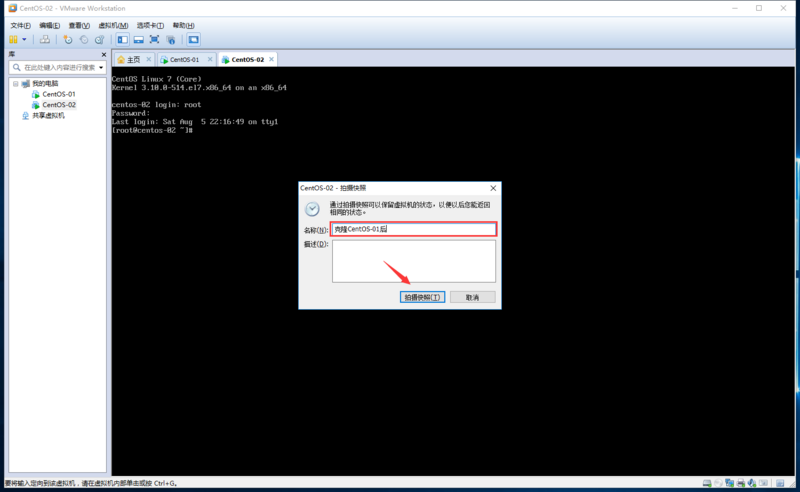Viewport: 800px width, 492px height.
Task: Open the library search filter dropdown
Action: 101,67
